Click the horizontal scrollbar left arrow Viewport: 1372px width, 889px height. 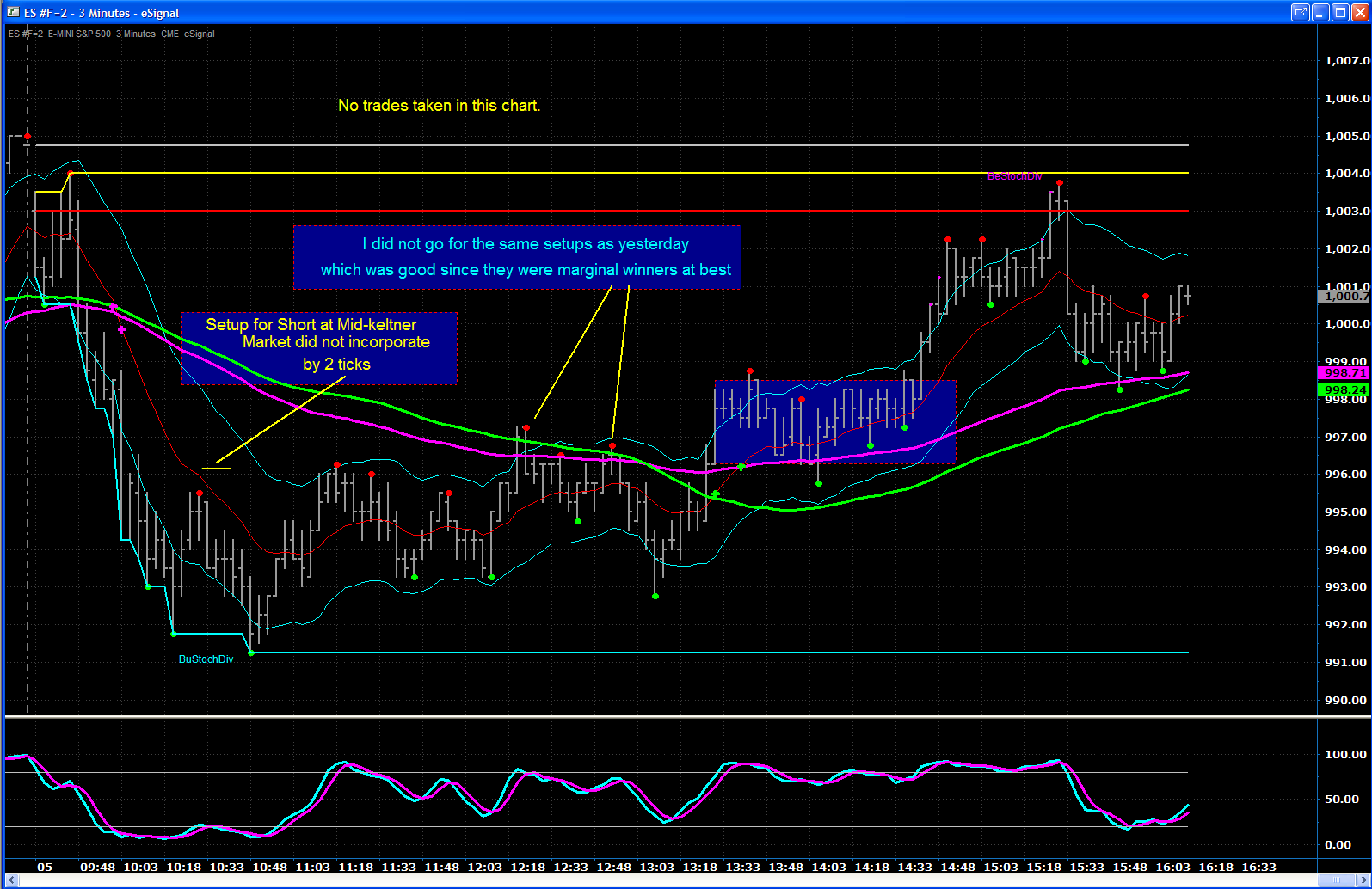(x=12, y=880)
